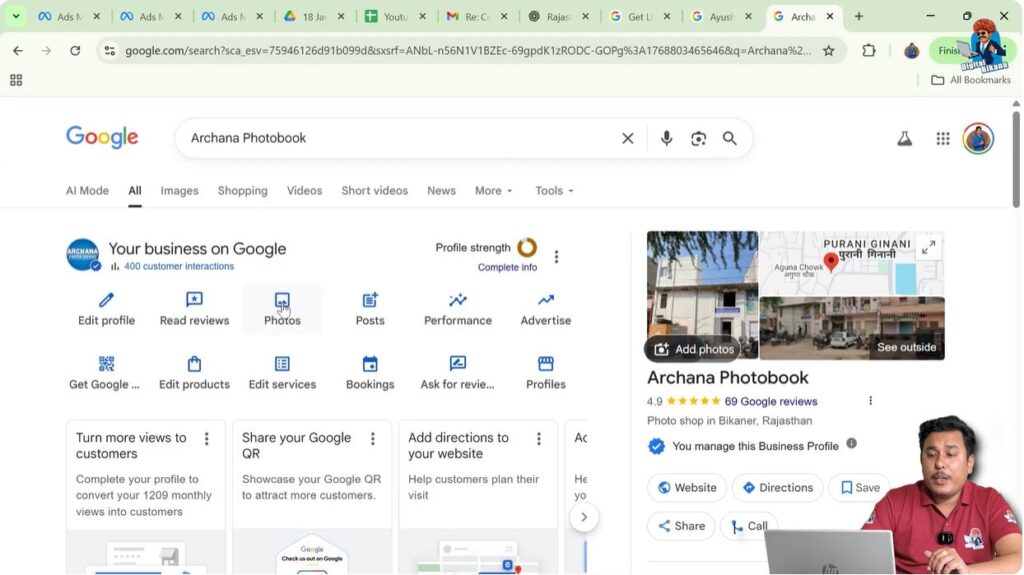Open view site information icon in address bar
The image size is (1024, 575).
pos(109,50)
